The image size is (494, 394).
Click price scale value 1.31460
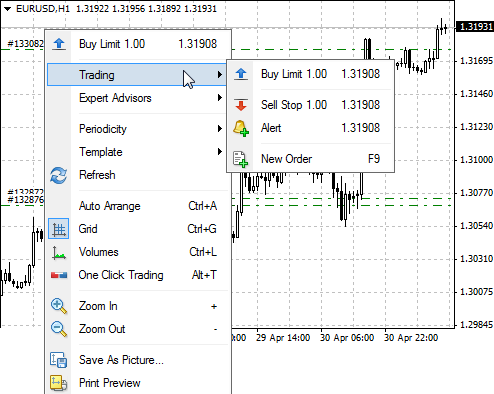pos(476,94)
